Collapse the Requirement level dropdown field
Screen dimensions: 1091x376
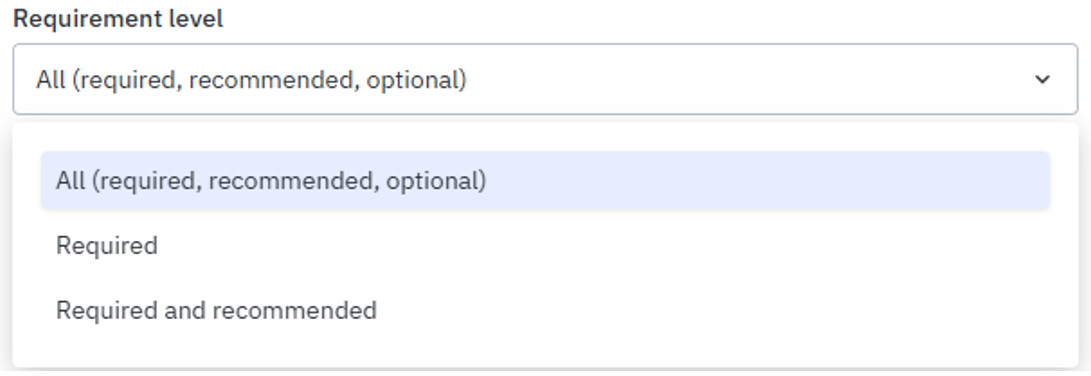[545, 79]
